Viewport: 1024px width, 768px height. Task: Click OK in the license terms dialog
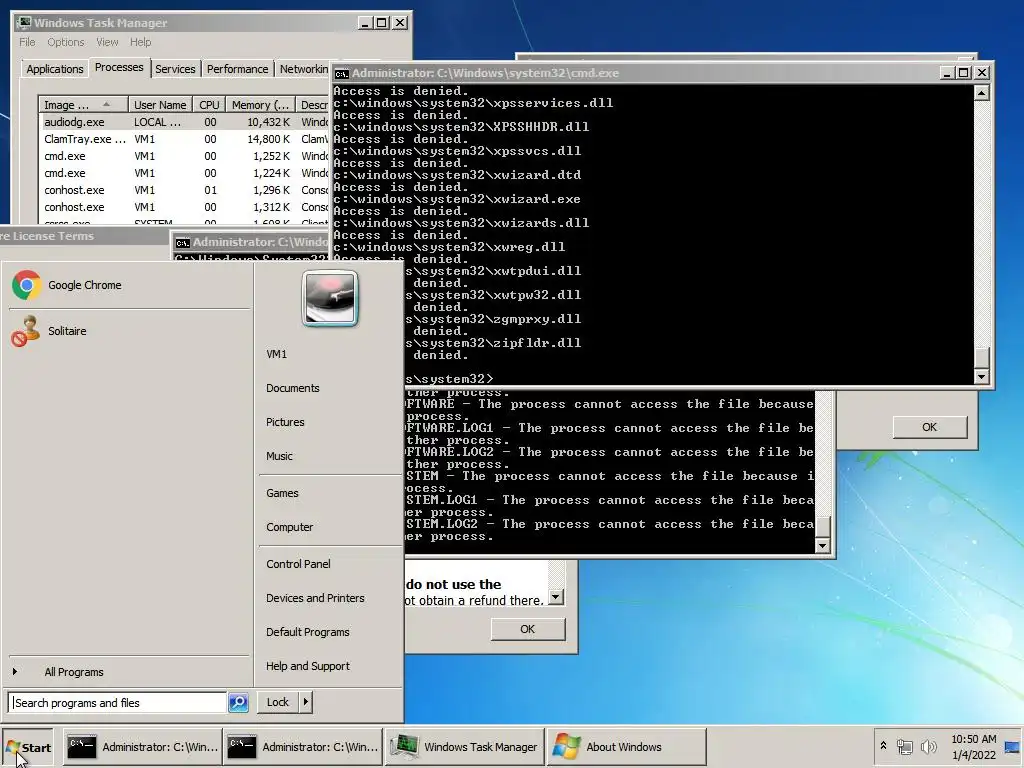[x=528, y=629]
